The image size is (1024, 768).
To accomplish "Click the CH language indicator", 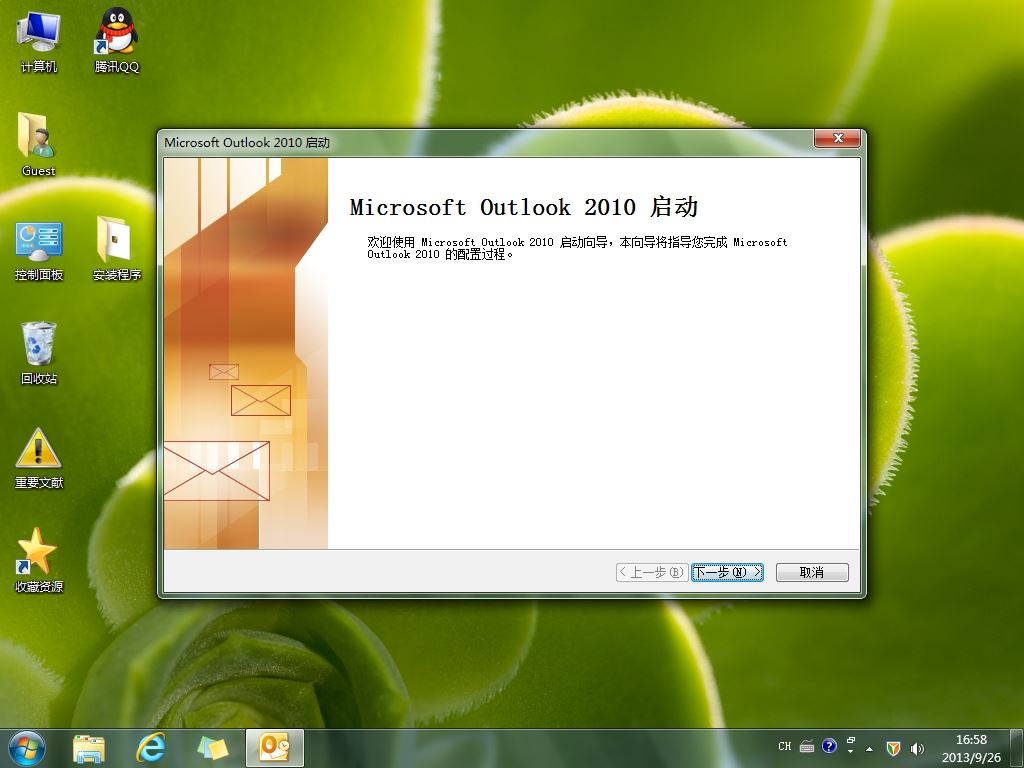I will (x=784, y=746).
